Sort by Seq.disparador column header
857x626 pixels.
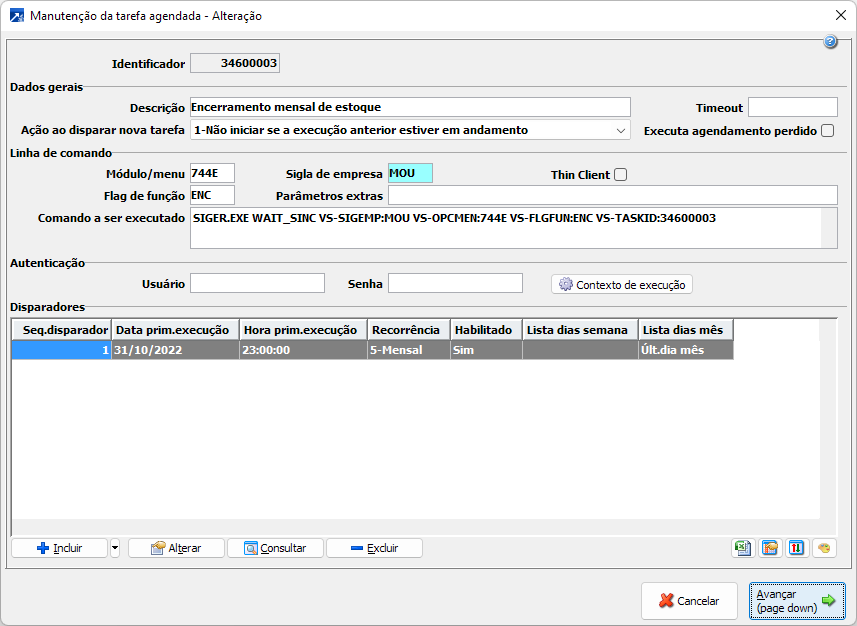(x=62, y=330)
